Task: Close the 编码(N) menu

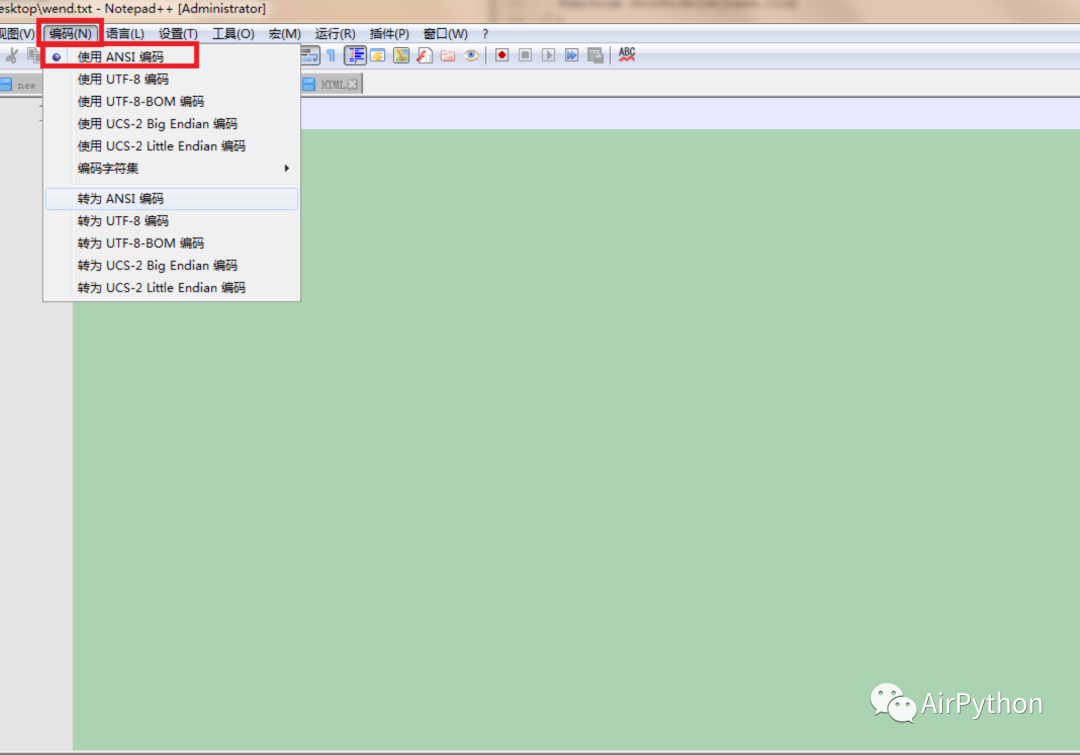Action: (x=70, y=34)
